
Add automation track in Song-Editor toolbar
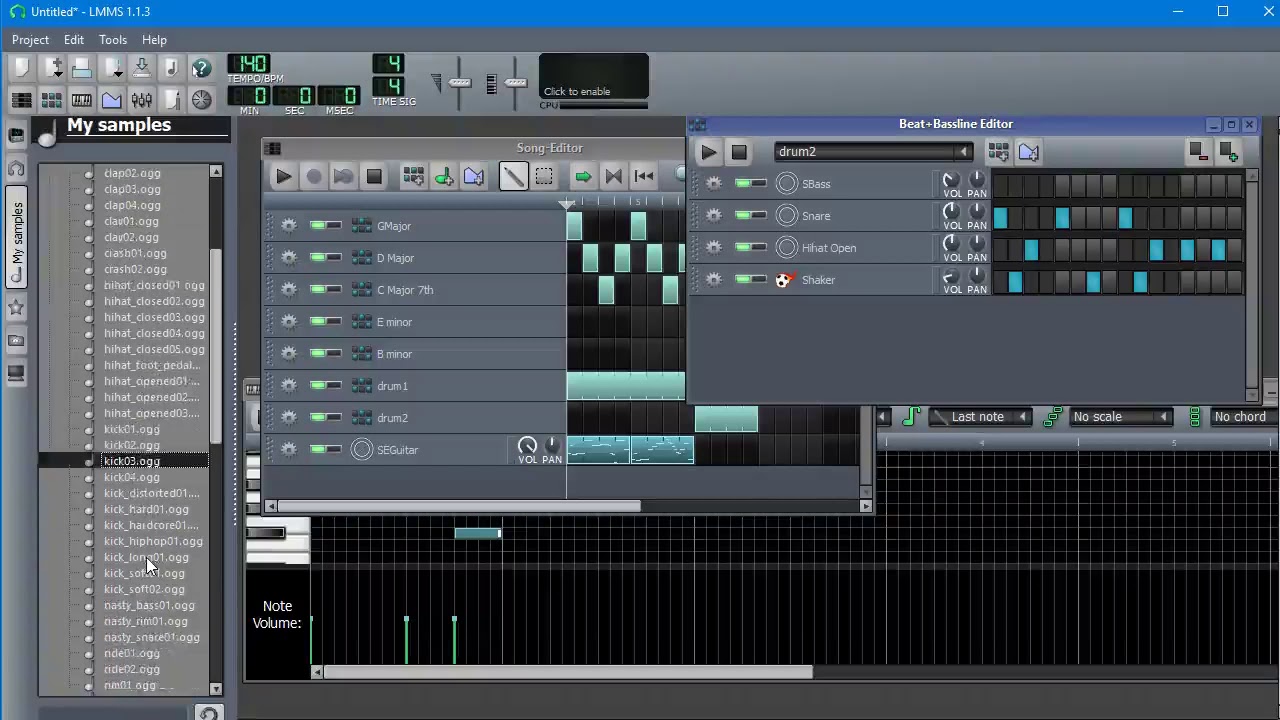point(473,177)
